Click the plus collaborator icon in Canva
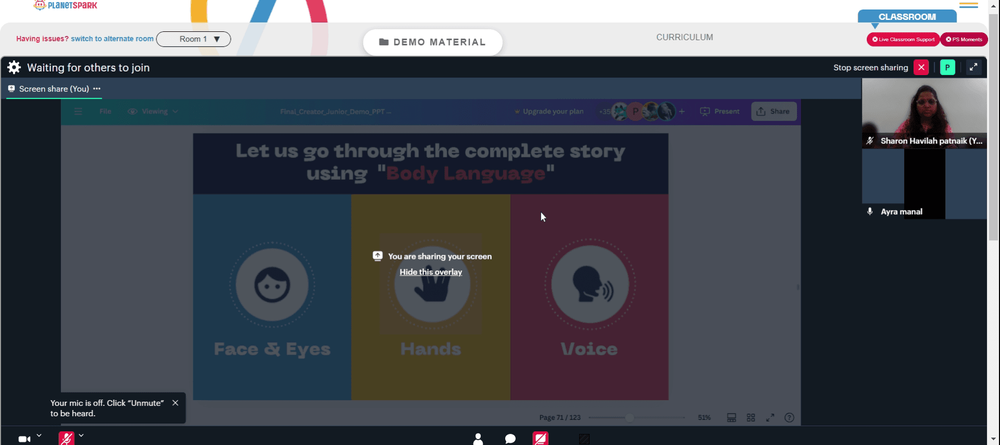The image size is (1000, 445). click(682, 112)
